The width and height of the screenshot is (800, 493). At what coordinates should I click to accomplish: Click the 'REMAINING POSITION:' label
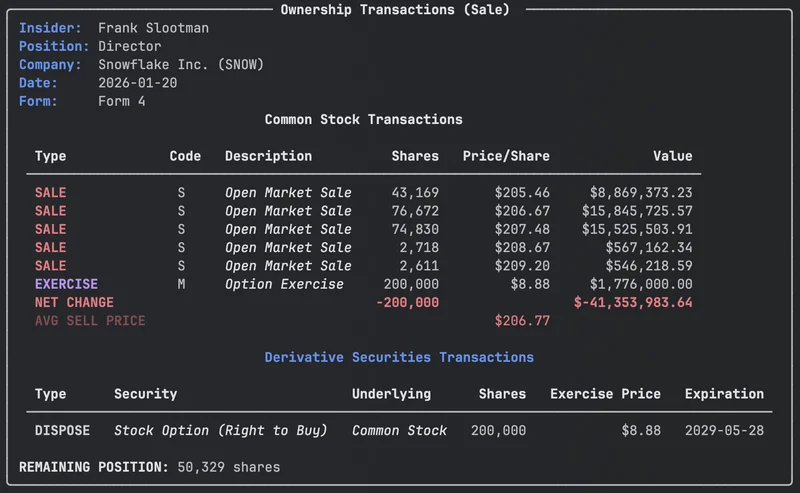click(94, 467)
